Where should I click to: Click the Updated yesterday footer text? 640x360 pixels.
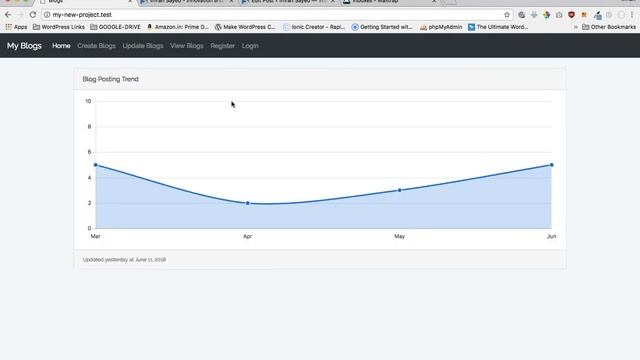coord(124,260)
